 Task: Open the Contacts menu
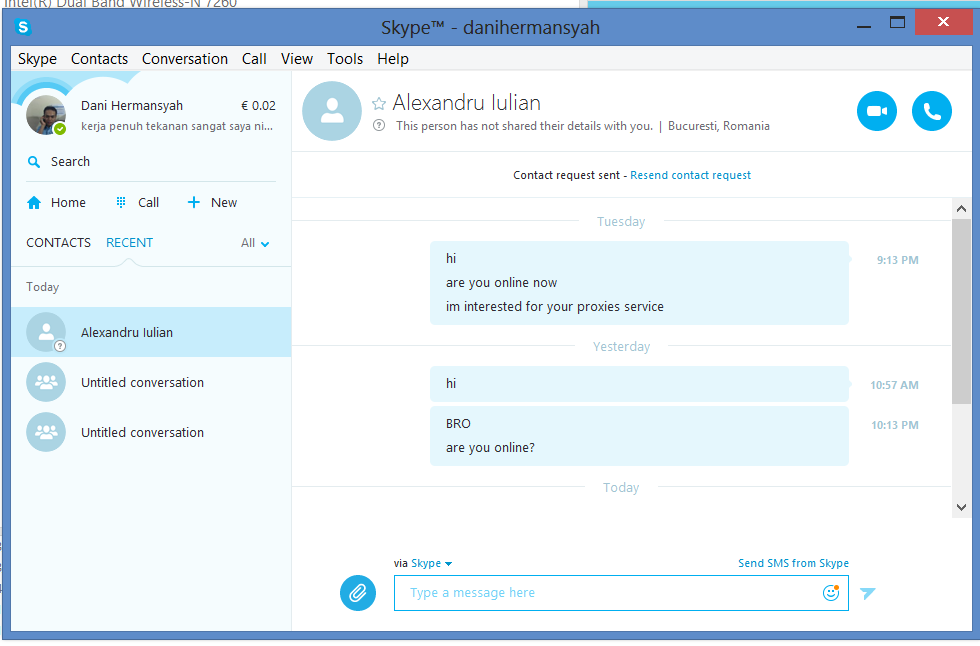pos(99,59)
